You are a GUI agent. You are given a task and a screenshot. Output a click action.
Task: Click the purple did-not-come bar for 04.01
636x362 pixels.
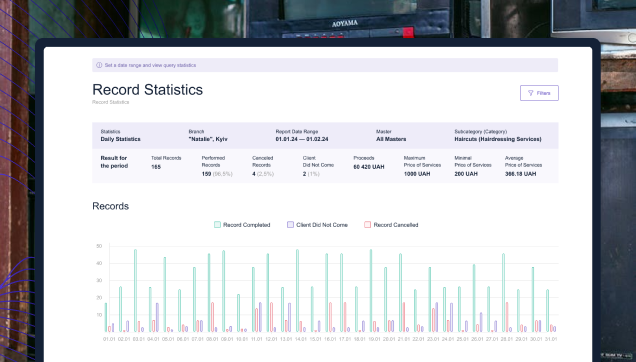(x=157, y=318)
